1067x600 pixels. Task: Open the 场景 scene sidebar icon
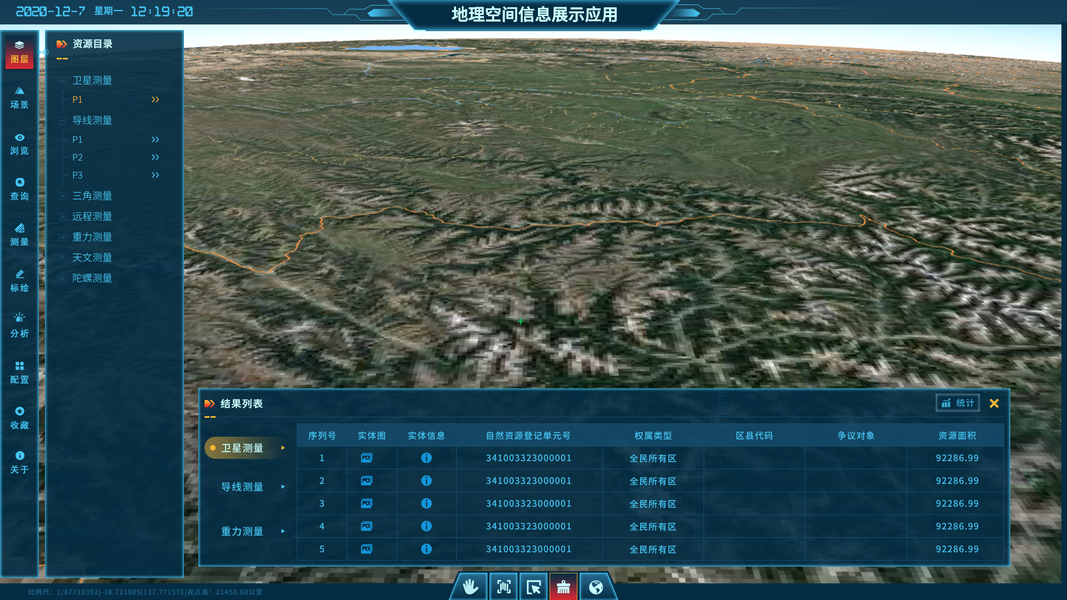click(x=19, y=97)
